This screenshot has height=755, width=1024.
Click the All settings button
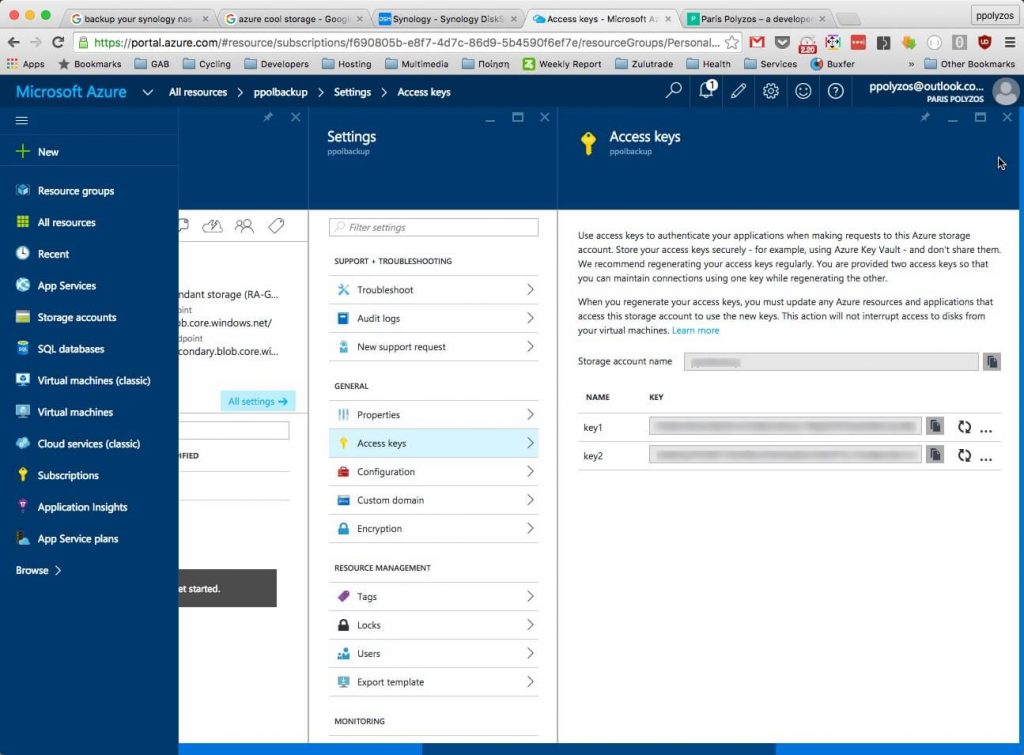click(x=258, y=401)
